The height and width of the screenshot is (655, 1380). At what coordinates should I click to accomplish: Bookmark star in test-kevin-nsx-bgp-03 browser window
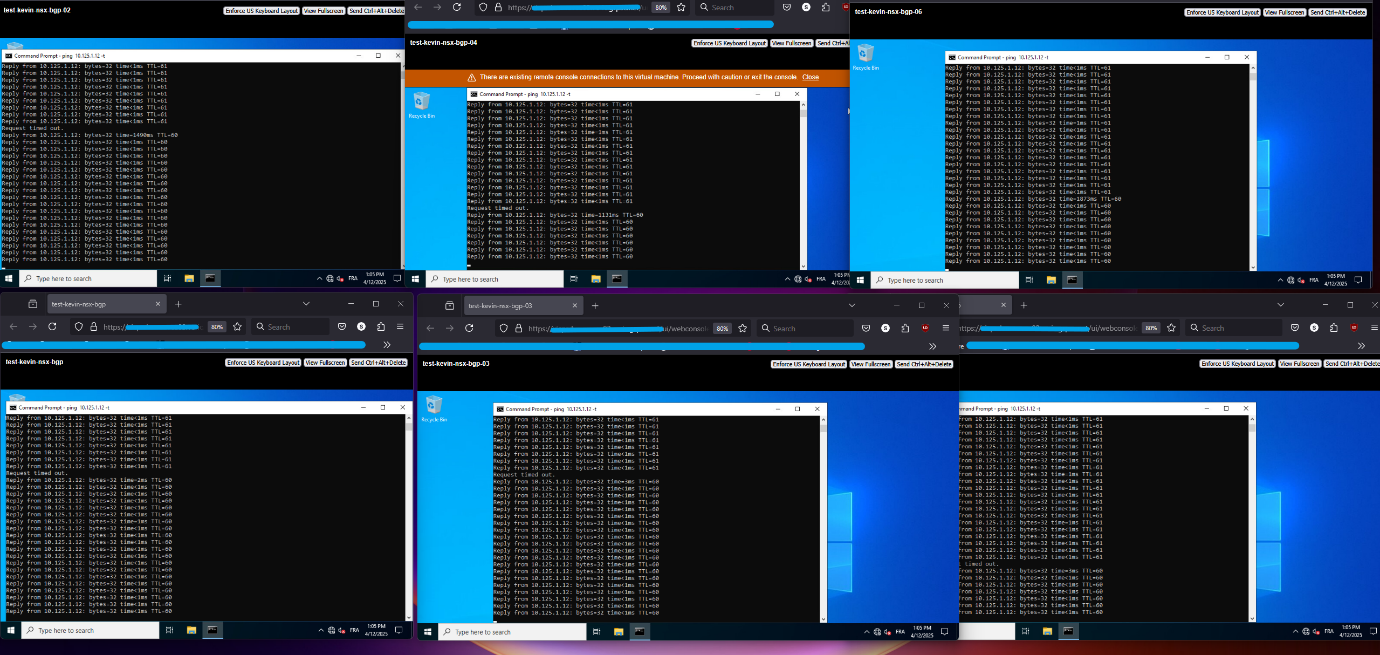[x=743, y=327]
